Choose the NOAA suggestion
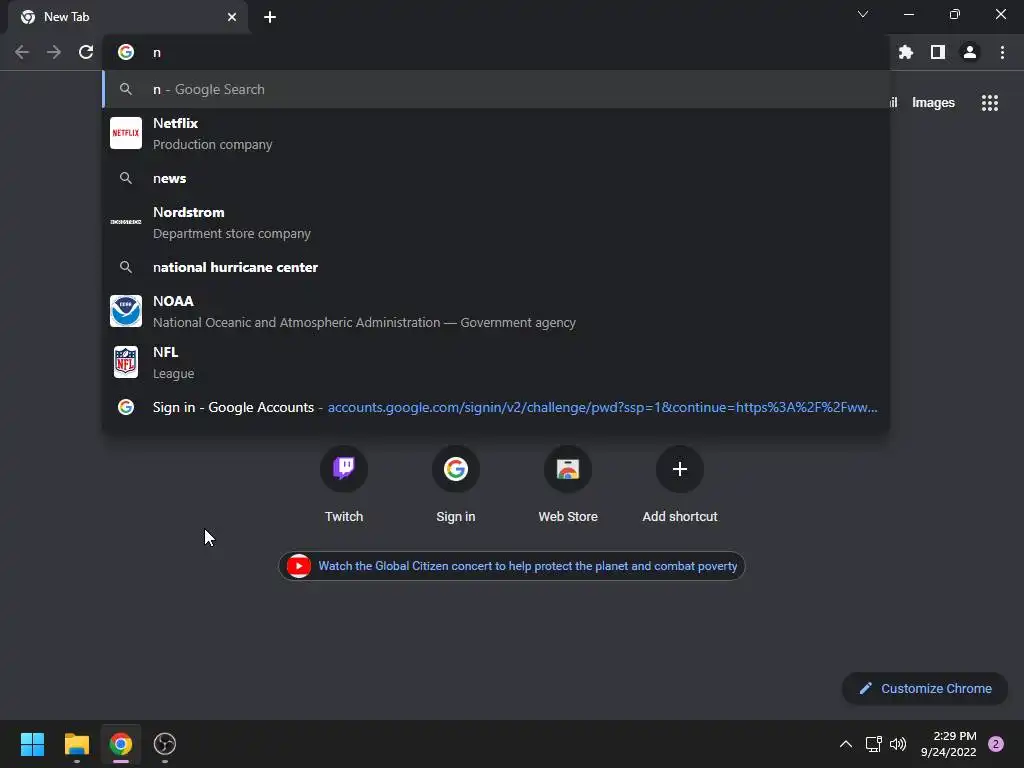The image size is (1024, 768). [x=496, y=311]
